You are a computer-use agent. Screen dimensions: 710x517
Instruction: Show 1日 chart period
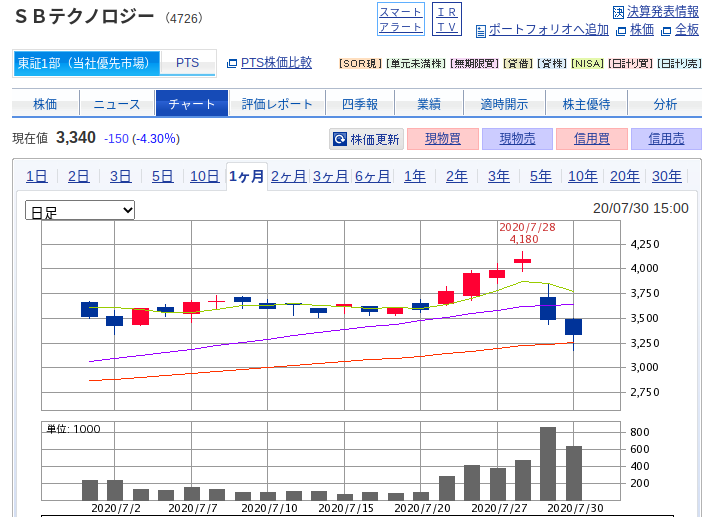point(37,176)
